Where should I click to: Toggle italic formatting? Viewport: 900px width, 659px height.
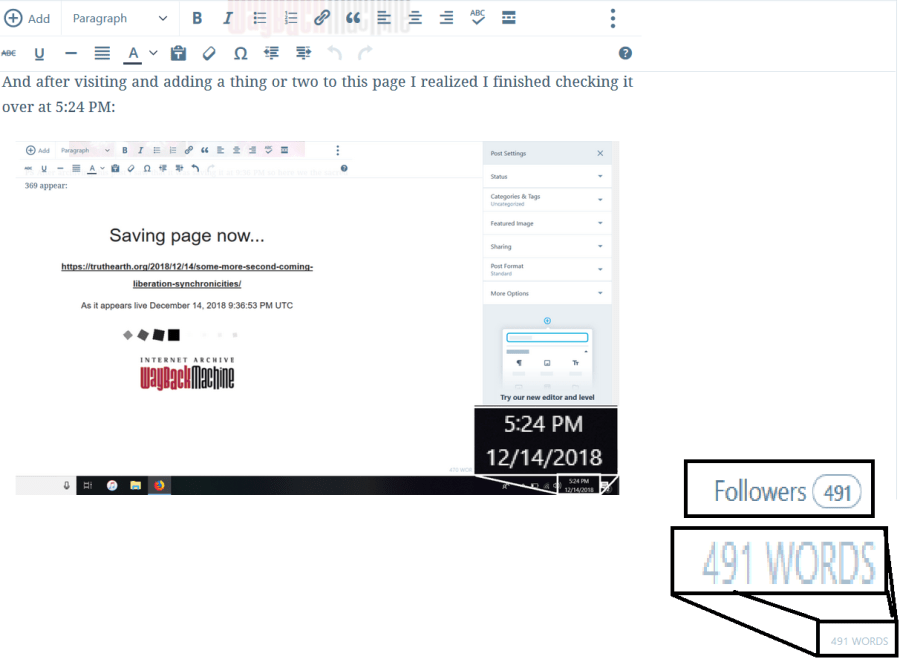pyautogui.click(x=228, y=18)
